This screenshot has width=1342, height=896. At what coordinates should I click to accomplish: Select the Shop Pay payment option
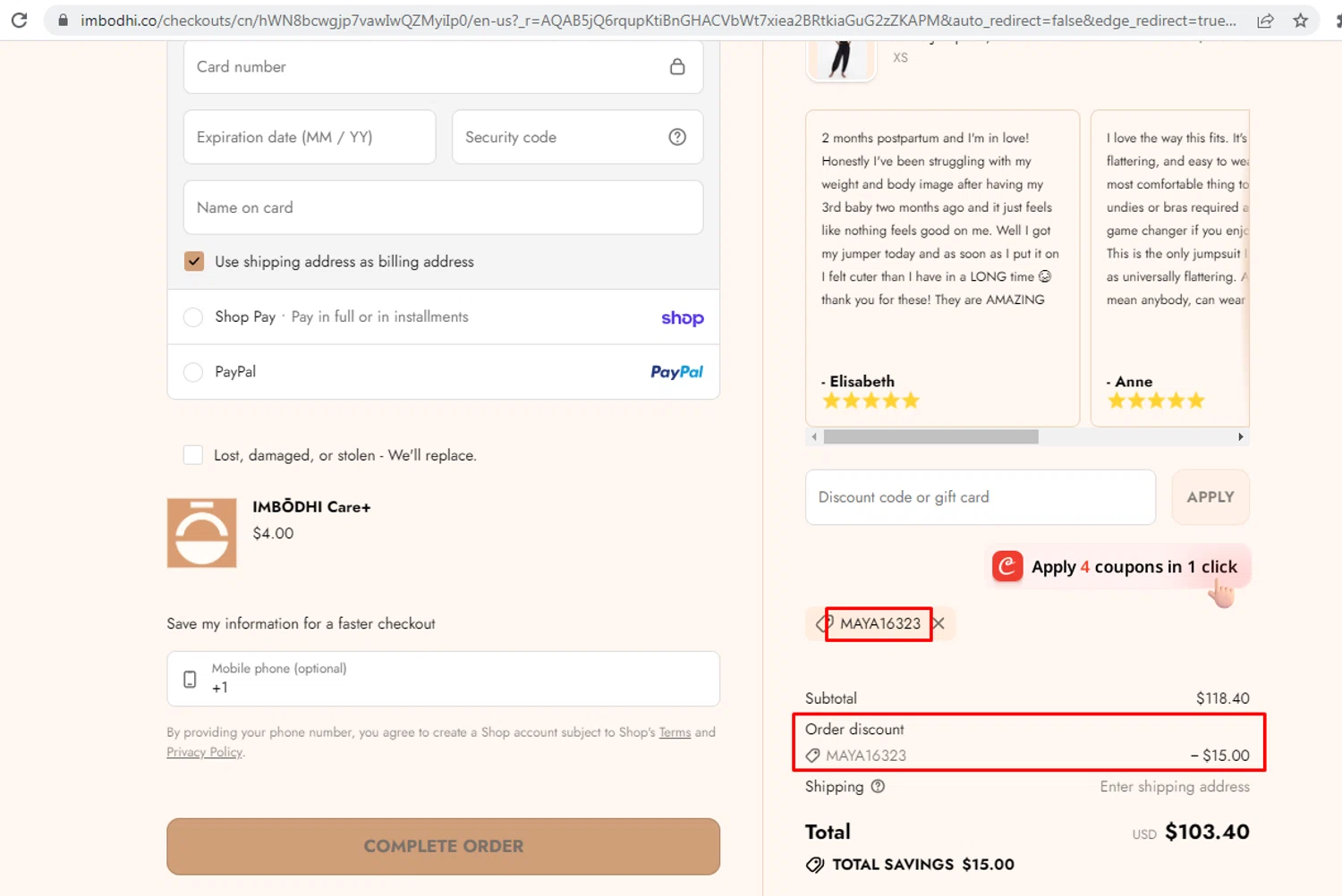point(193,317)
